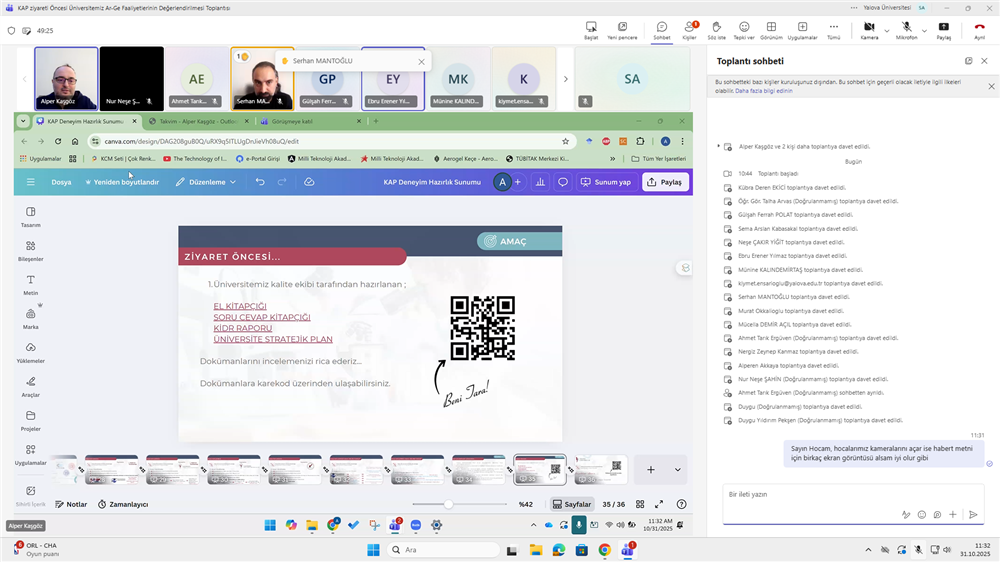The image size is (1000, 562).
Task: Switch to the Sohbet chat tab
Action: (x=662, y=29)
